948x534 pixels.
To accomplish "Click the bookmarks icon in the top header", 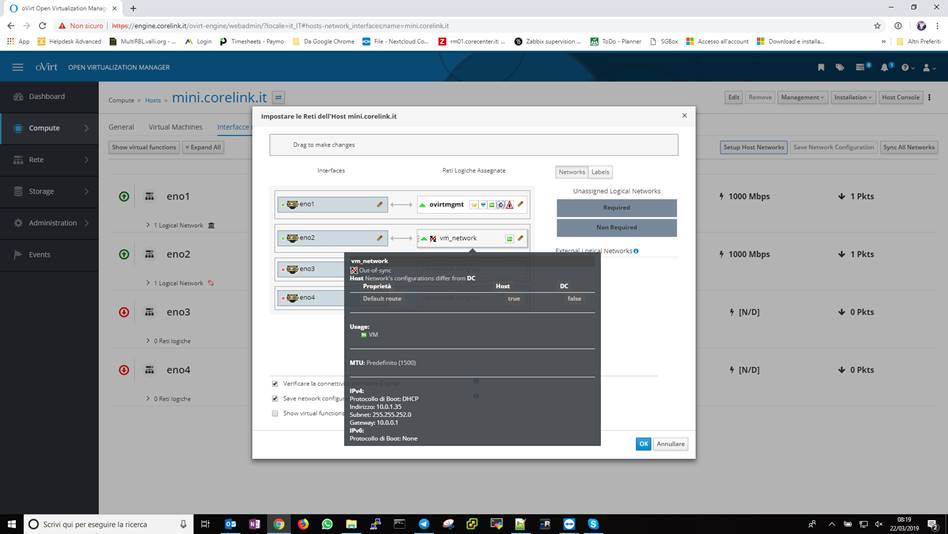I will coord(822,67).
